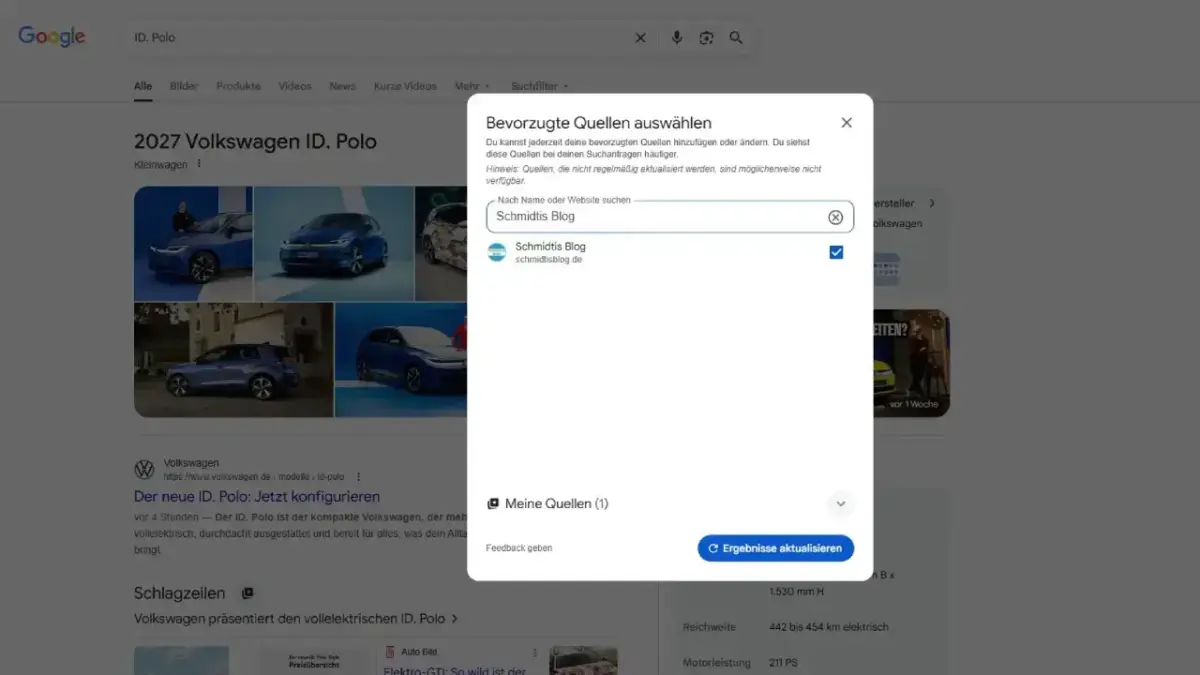
Task: Click the 211 PS value
Action: (783, 662)
